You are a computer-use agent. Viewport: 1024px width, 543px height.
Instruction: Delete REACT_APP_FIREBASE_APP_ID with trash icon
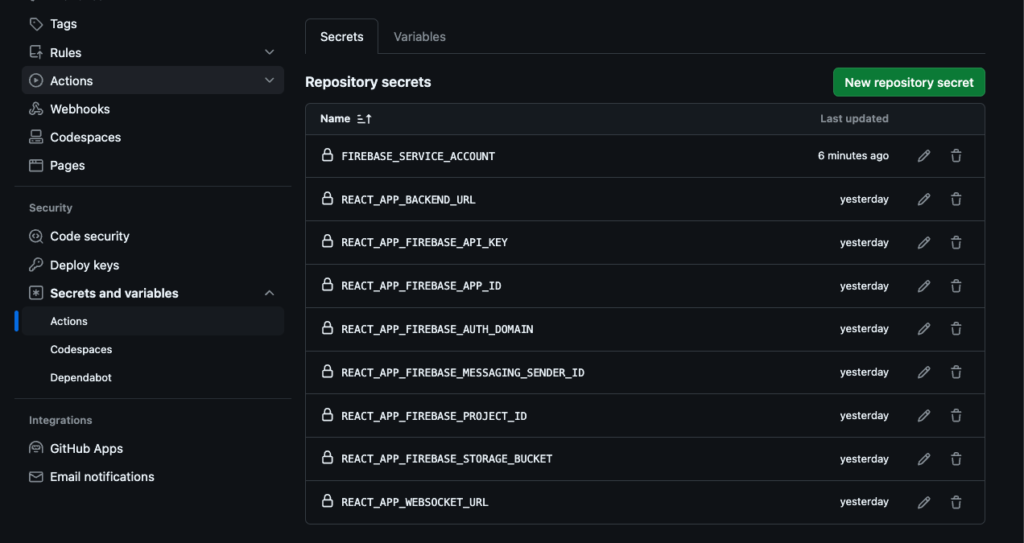coord(956,286)
